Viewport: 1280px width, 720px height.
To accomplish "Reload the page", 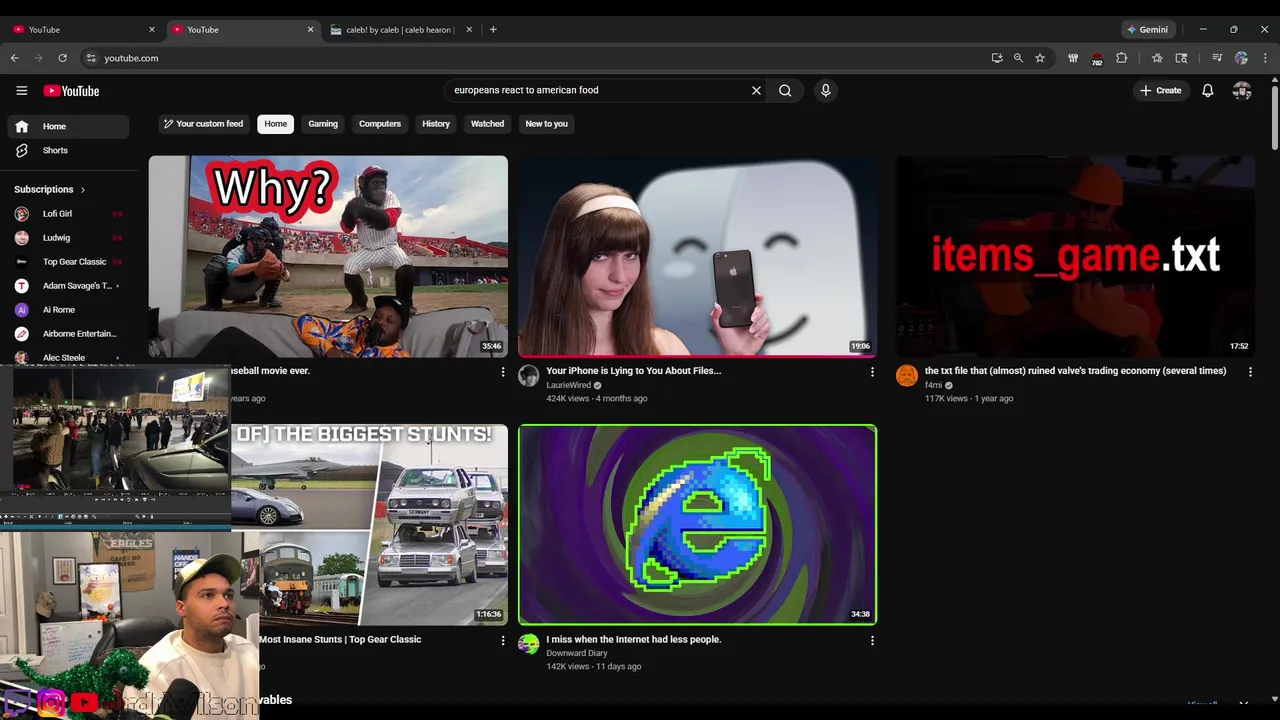I will [62, 58].
